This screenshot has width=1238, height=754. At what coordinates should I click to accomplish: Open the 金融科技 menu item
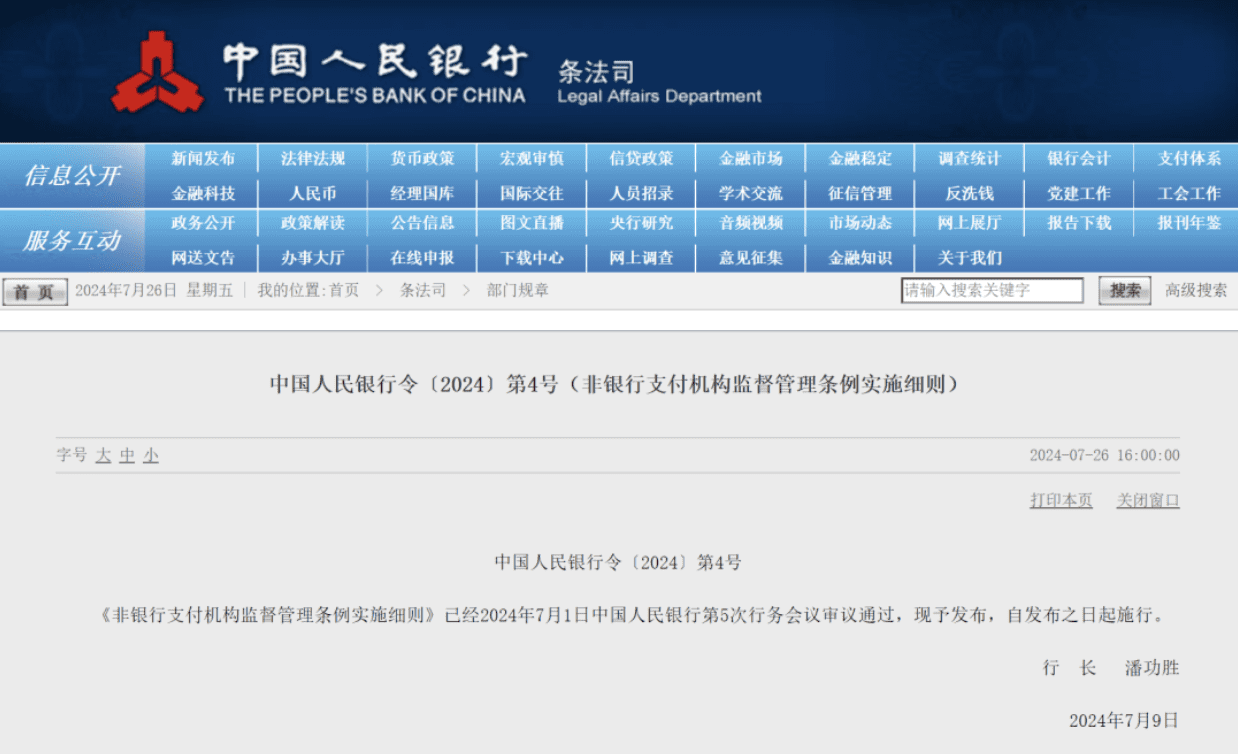tap(203, 194)
